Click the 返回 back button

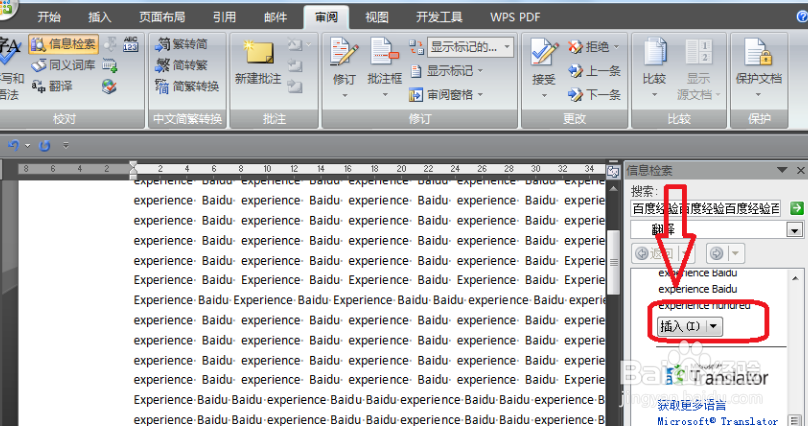655,253
